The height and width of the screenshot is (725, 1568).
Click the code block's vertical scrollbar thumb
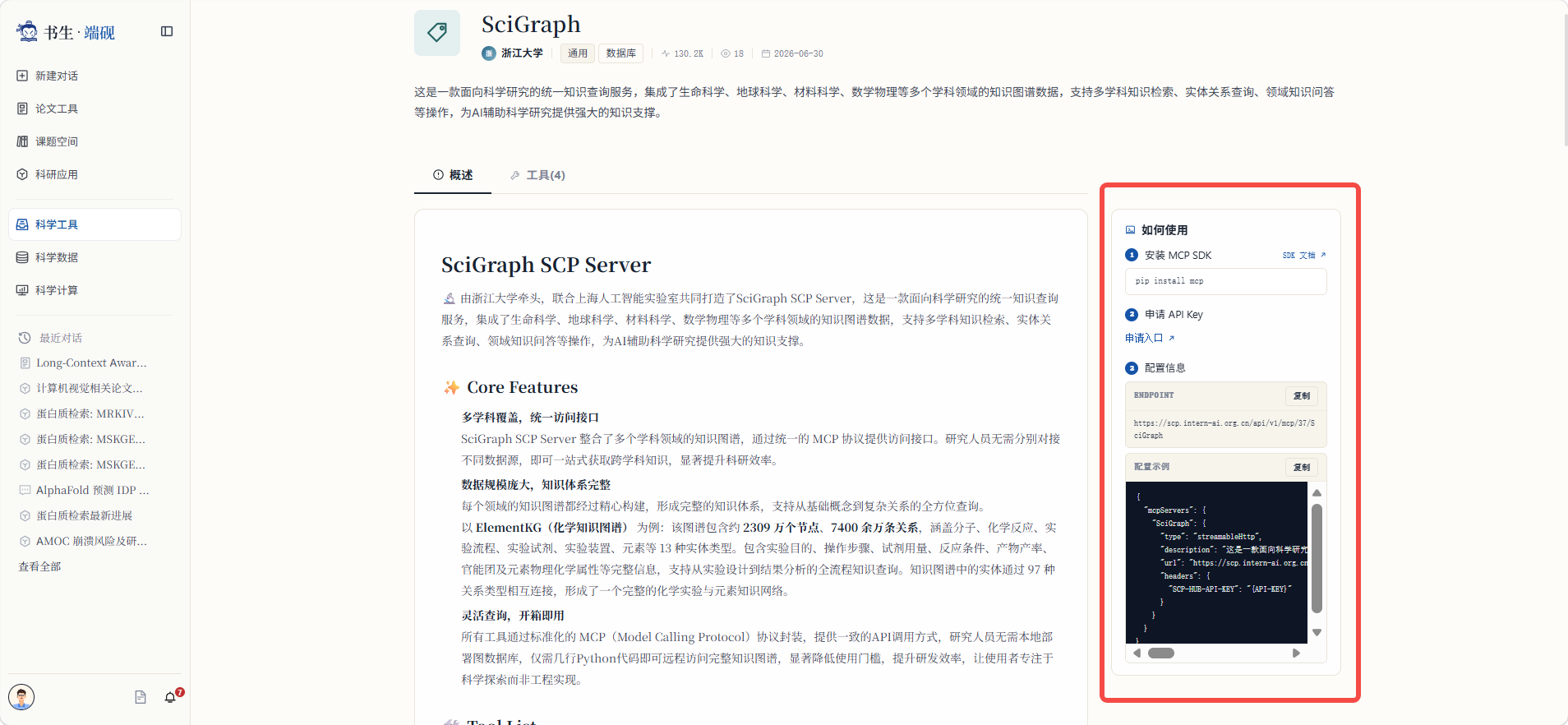[x=1317, y=559]
